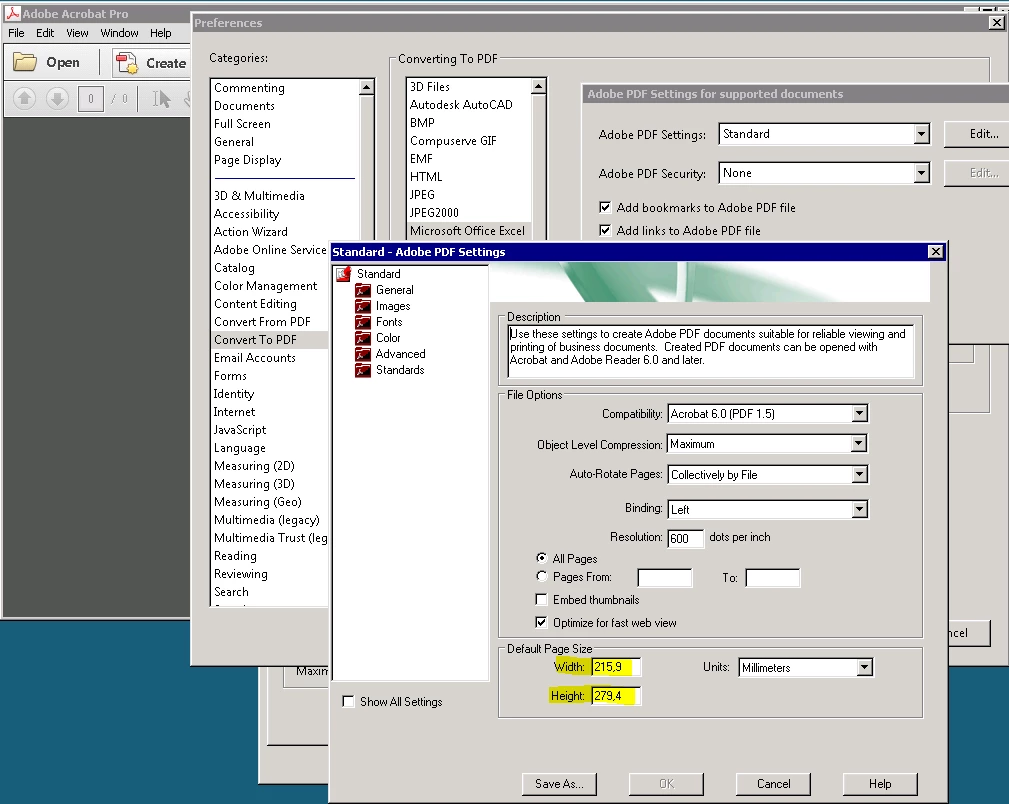Open Adobe PDF Settings dropdown in Preferences
The height and width of the screenshot is (804, 1009).
(x=921, y=134)
